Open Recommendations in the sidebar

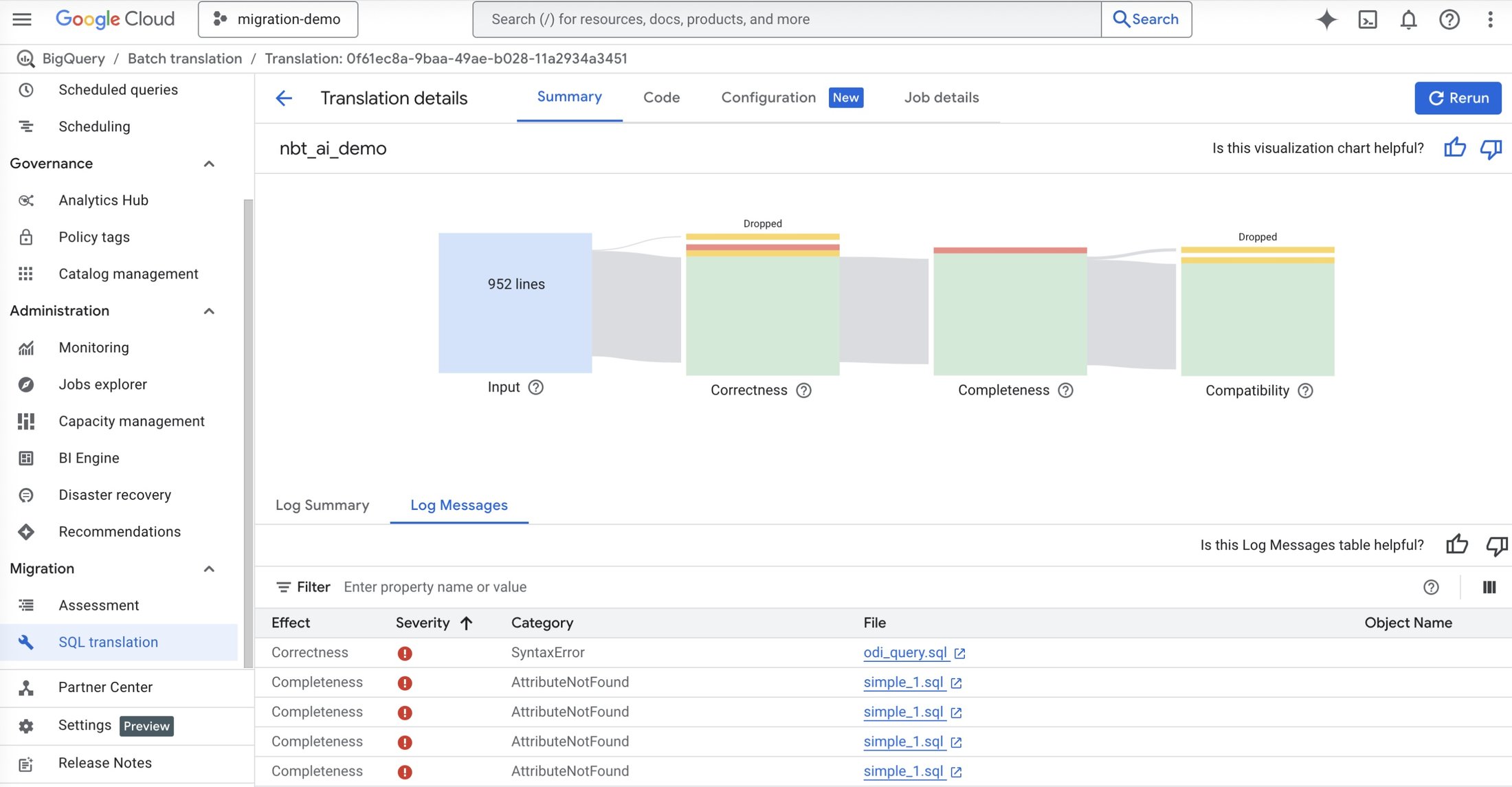(x=118, y=531)
